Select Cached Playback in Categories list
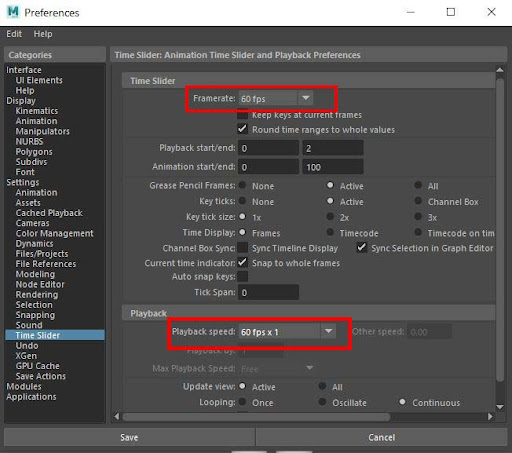Viewport: 512px width, 453px height. (49, 213)
